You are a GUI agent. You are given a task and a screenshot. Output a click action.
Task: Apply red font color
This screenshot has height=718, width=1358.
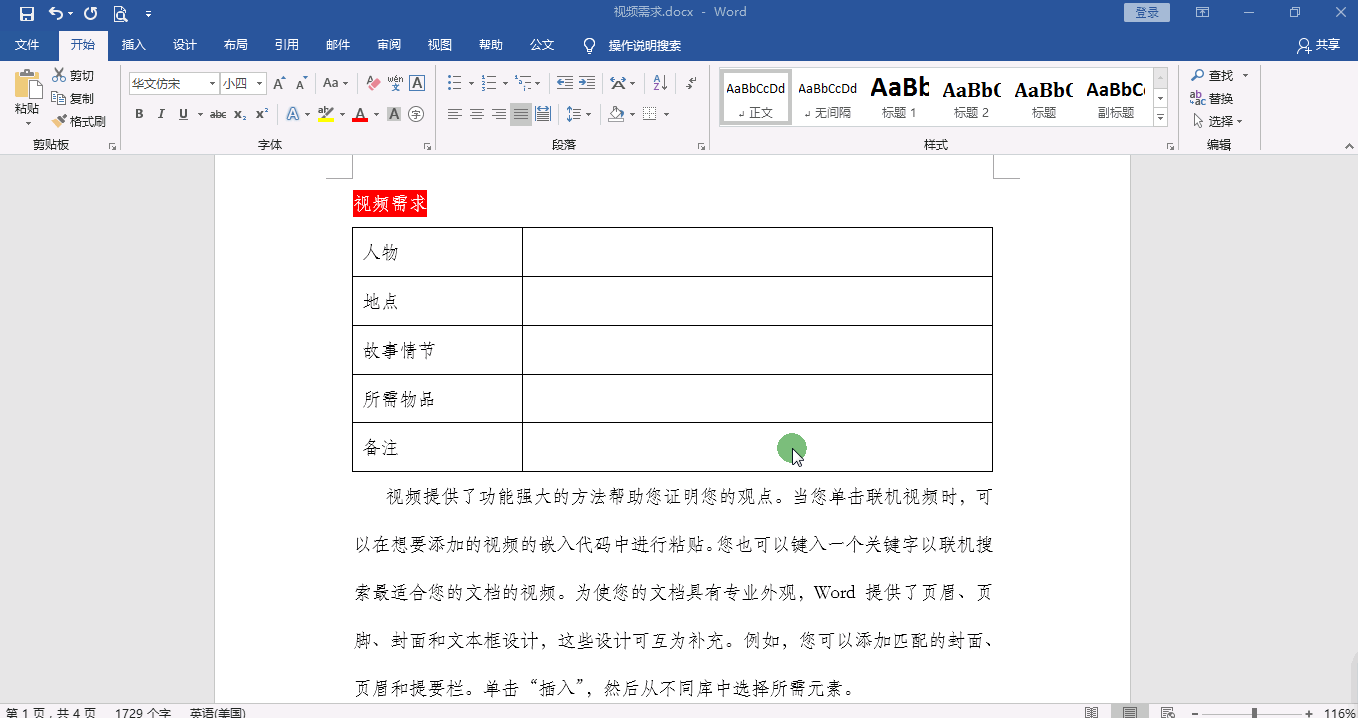click(360, 114)
